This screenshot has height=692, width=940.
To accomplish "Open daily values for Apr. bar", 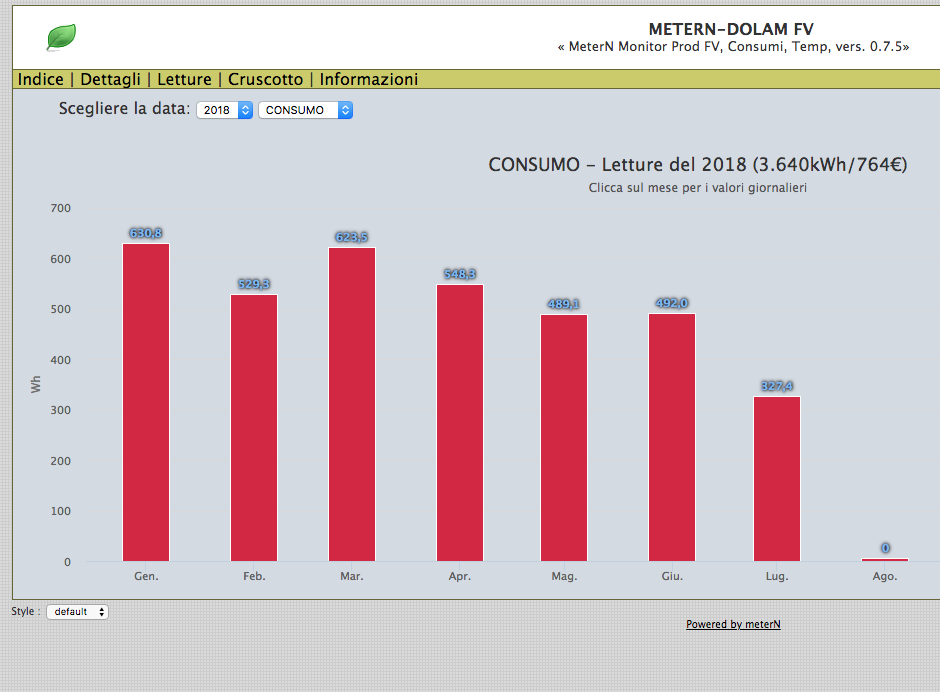I will [x=460, y=423].
